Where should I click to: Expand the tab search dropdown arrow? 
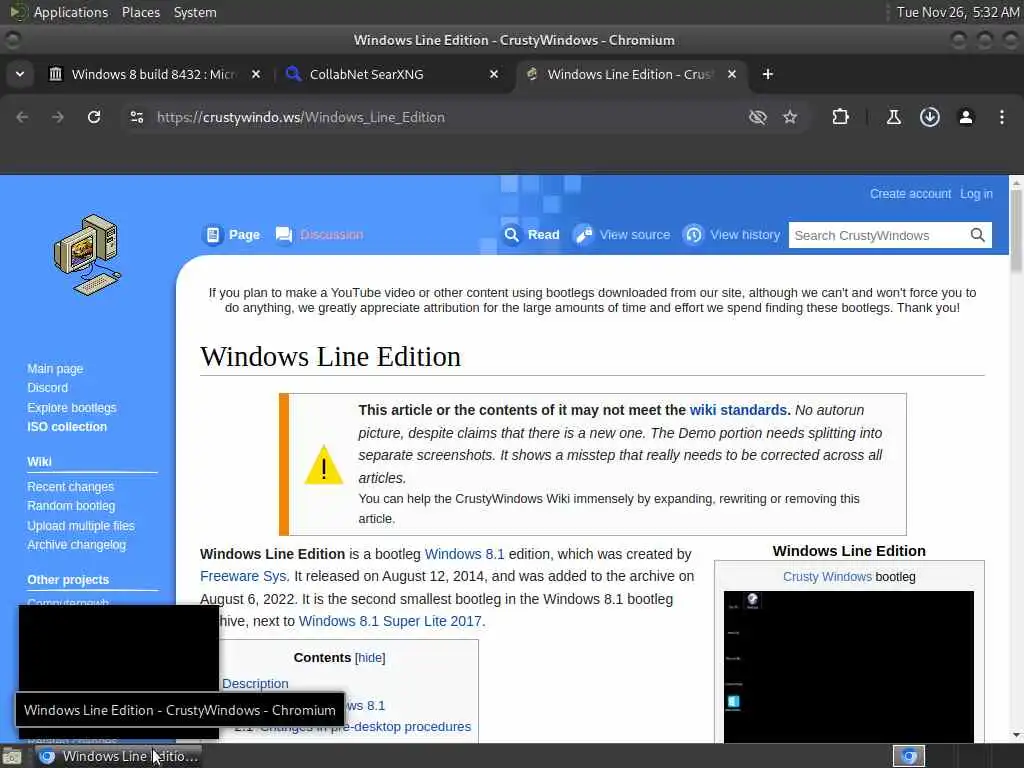pos(20,74)
